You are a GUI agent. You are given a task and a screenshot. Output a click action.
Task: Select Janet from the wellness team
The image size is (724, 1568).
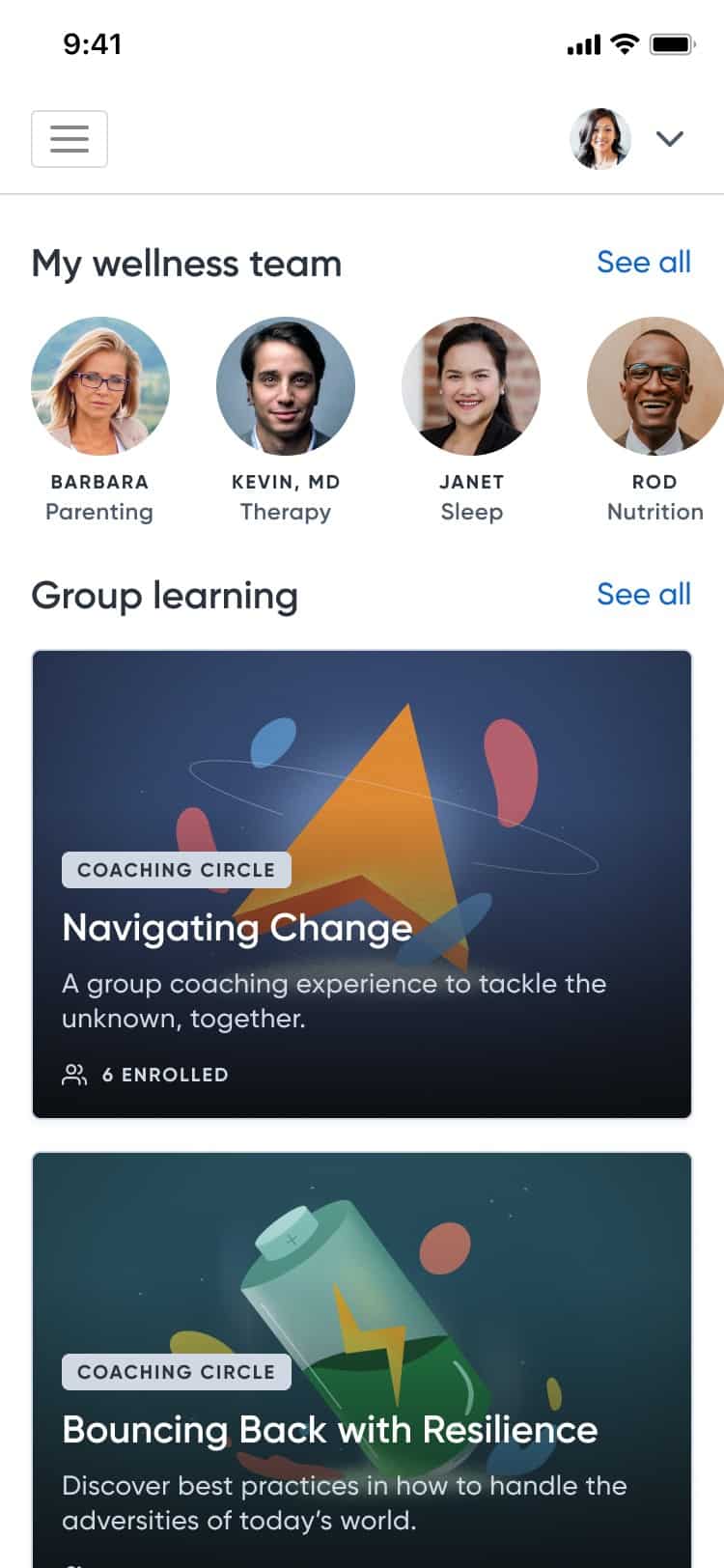click(472, 385)
